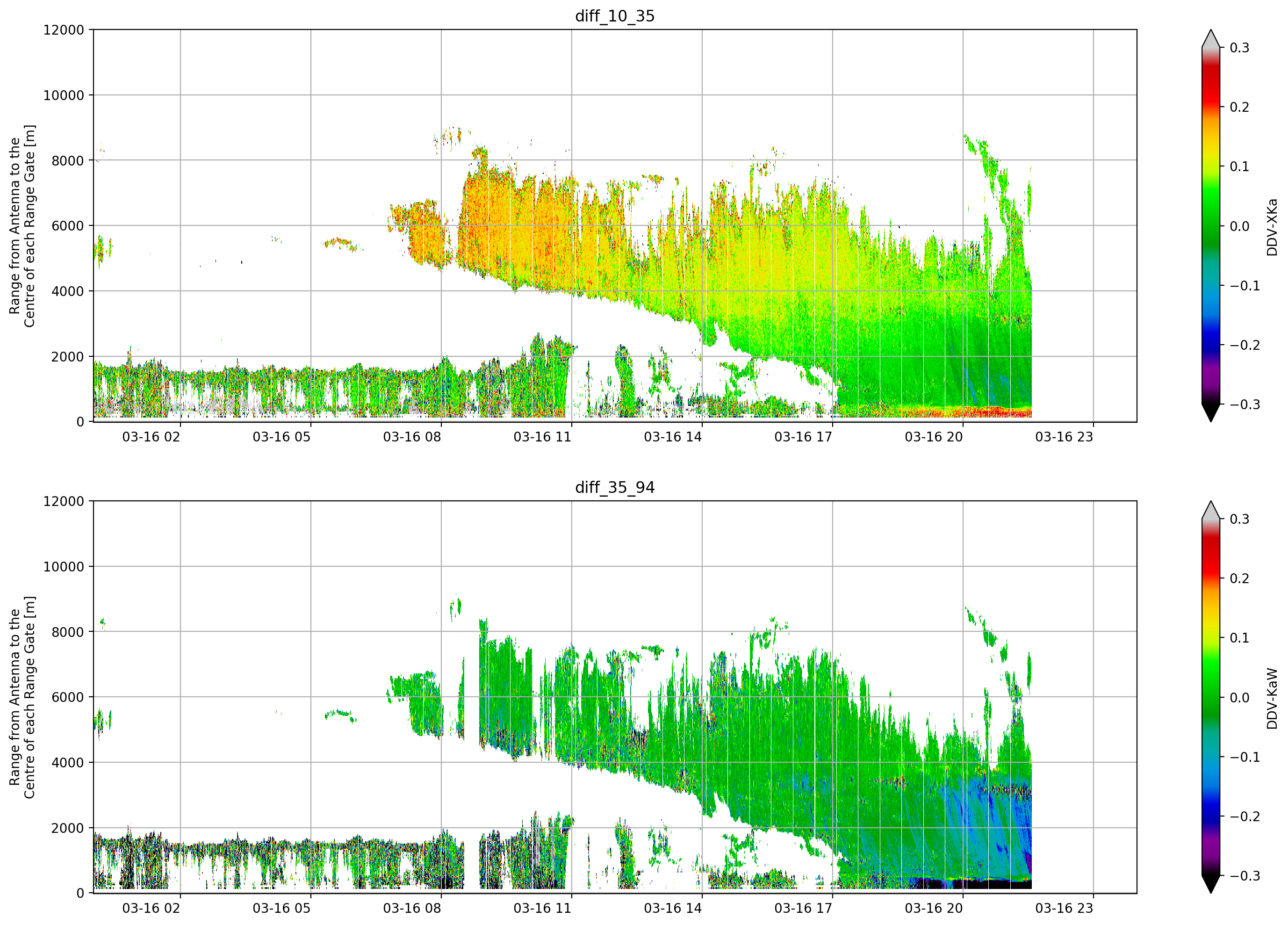
Task: Click '03-16 23' under the diff_10_35 plot
Action: (x=1064, y=437)
